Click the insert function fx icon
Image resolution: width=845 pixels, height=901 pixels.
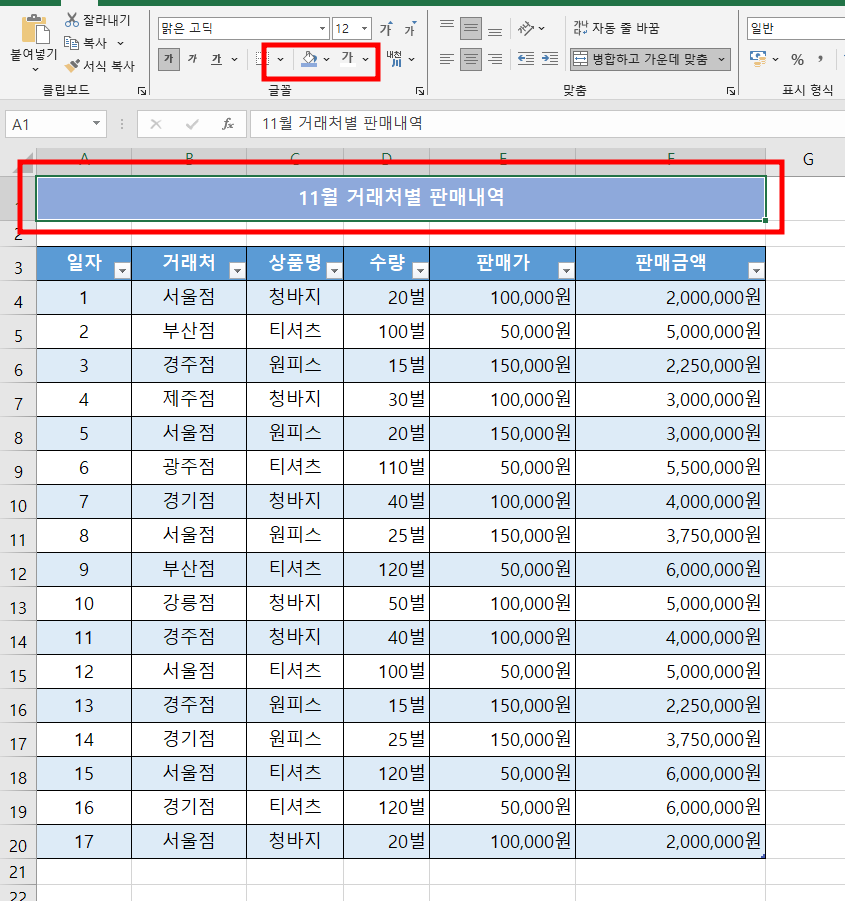pyautogui.click(x=228, y=124)
